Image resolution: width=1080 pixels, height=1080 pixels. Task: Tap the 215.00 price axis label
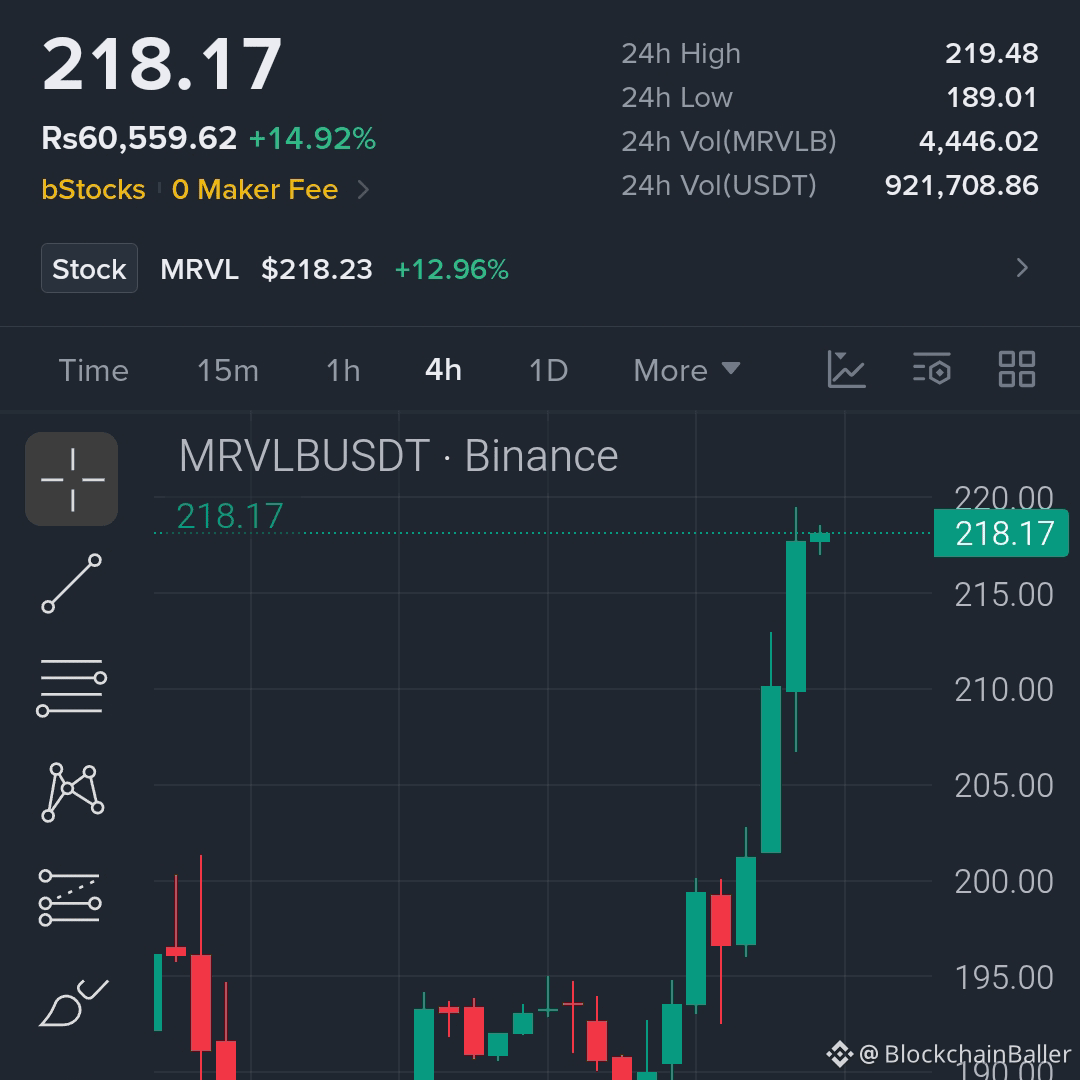tap(1004, 594)
